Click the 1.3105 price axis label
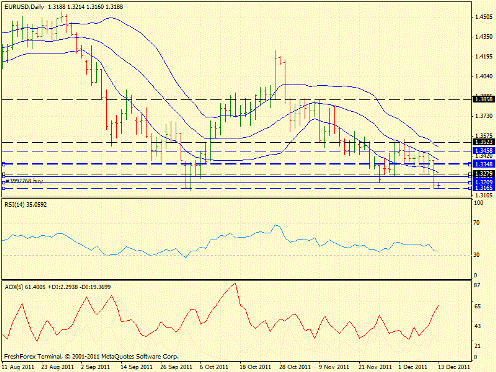Screen dimensions: 496x372 (484, 195)
